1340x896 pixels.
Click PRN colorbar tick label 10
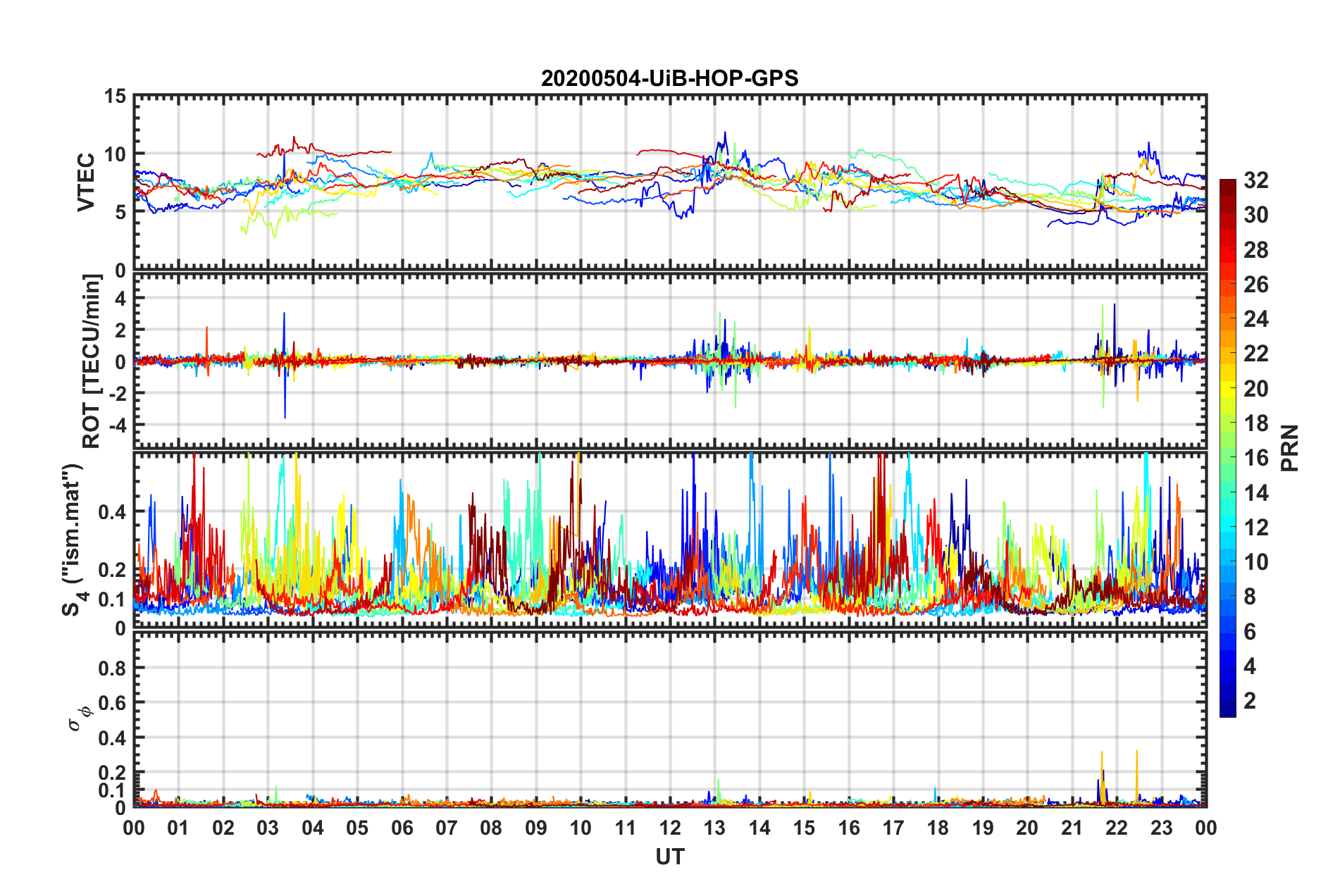1255,562
